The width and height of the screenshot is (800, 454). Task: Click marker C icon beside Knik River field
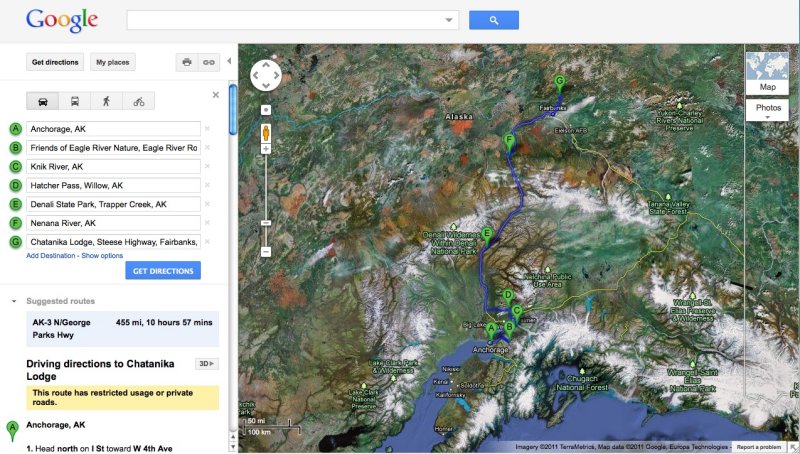click(15, 166)
